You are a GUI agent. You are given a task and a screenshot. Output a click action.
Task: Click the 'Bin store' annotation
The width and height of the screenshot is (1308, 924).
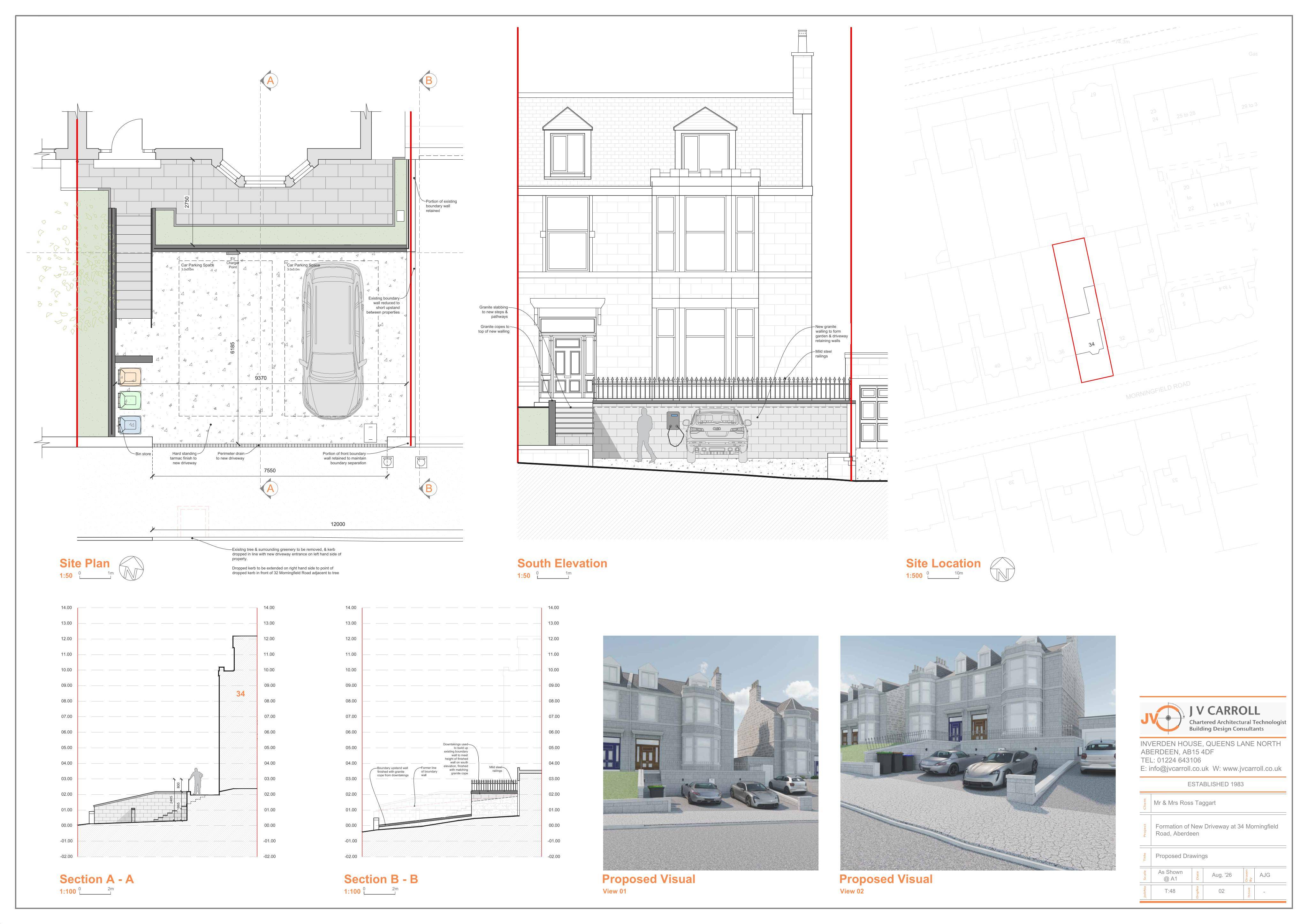(143, 454)
